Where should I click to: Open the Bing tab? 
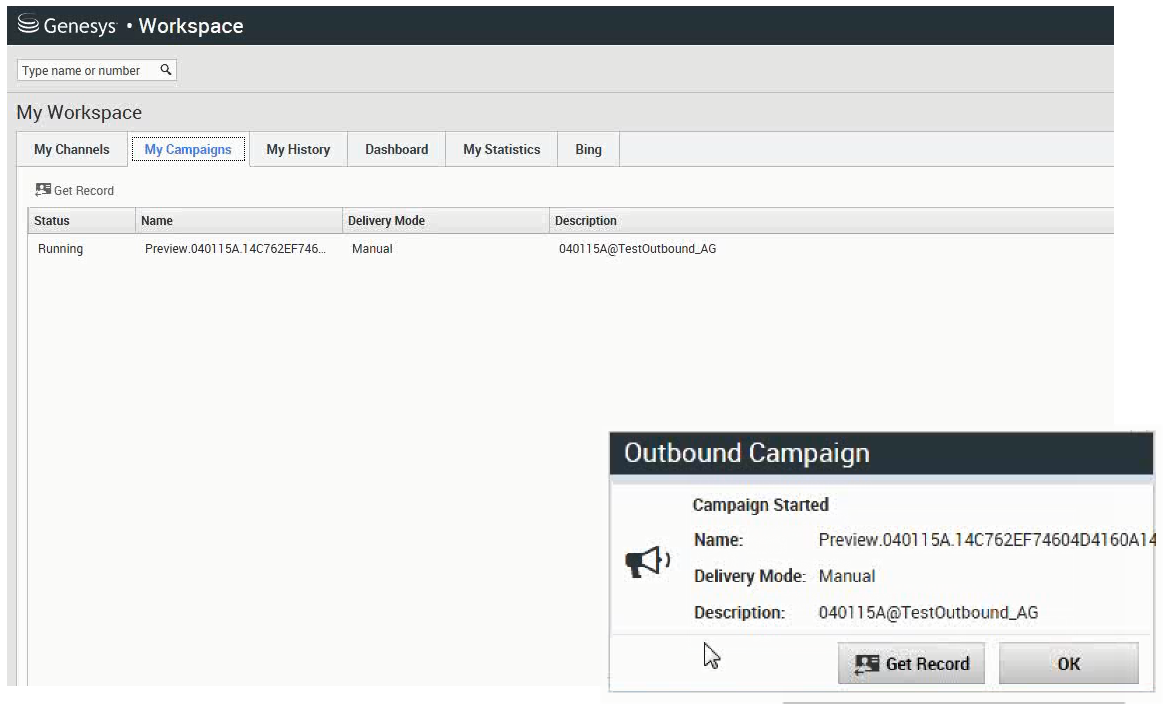(x=588, y=149)
